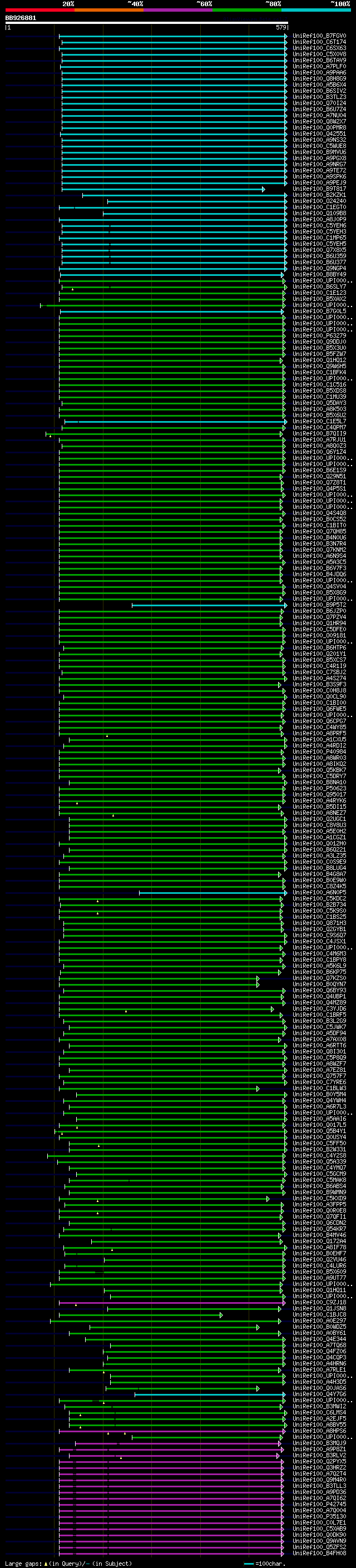Select hit label UniRef100_C6SX63

coord(319,48)
